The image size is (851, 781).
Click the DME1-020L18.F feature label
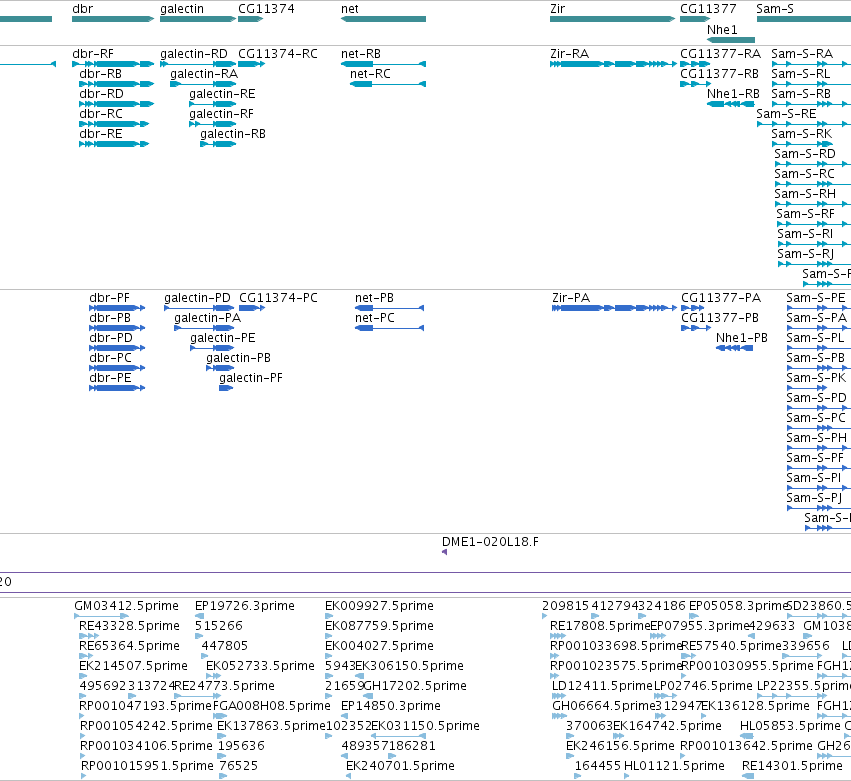pyautogui.click(x=491, y=542)
